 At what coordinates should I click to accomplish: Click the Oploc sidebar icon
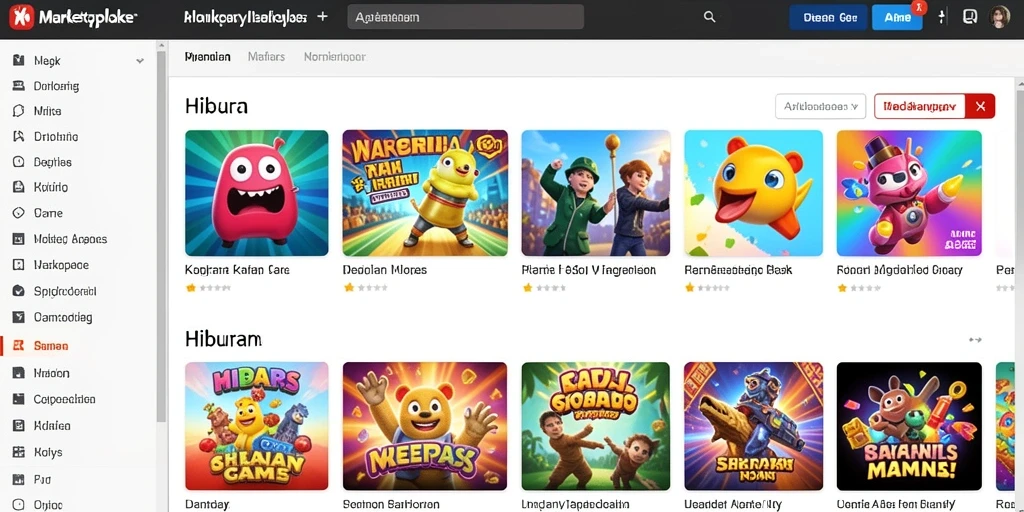point(19,505)
